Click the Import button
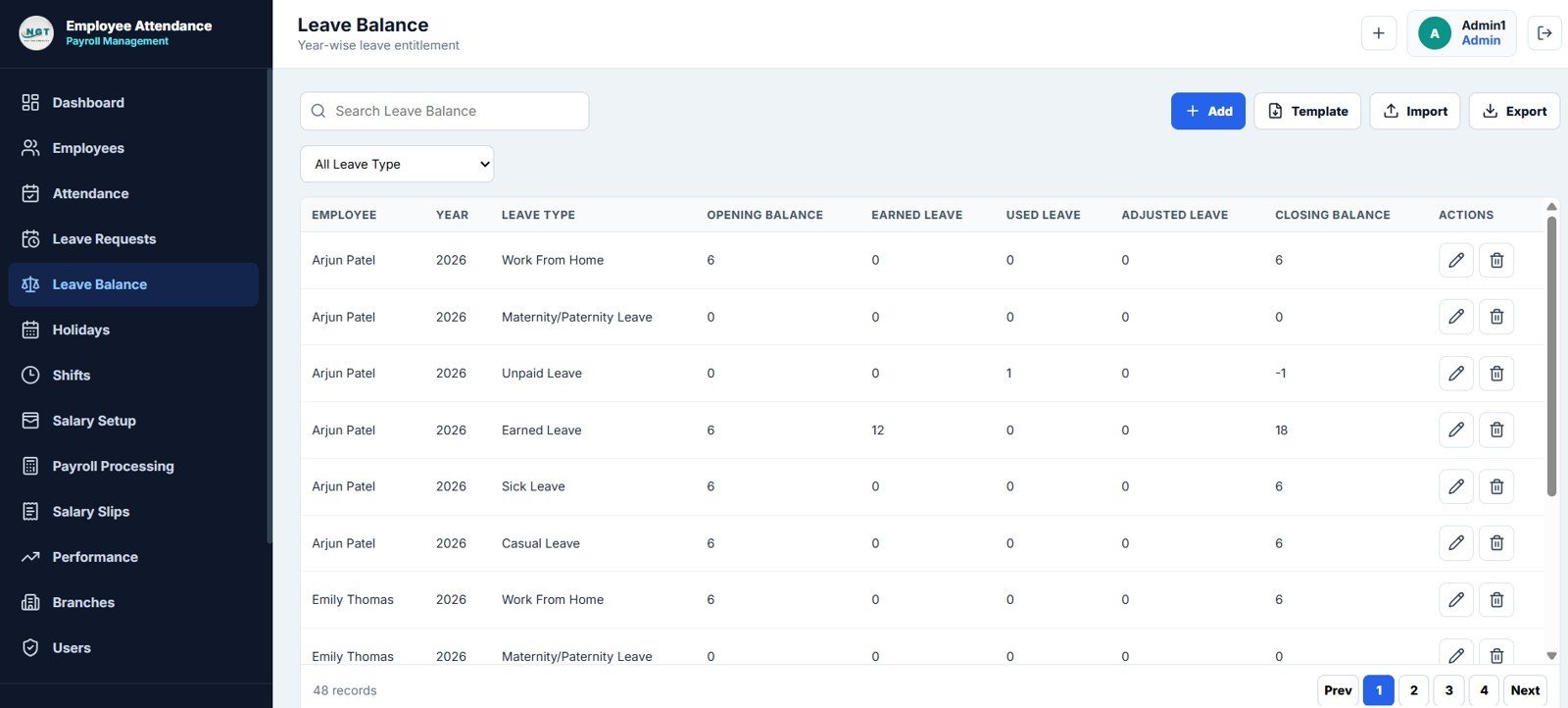The image size is (1568, 708). [x=1415, y=111]
